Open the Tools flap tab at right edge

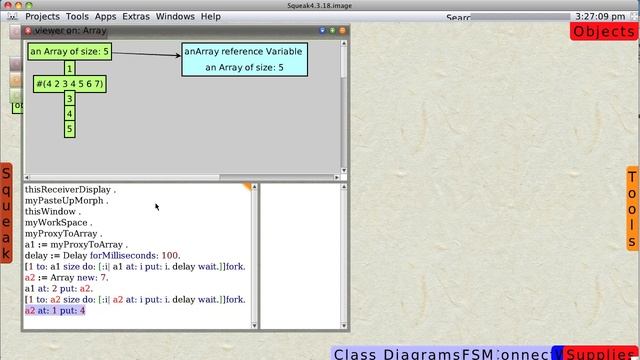(x=632, y=208)
